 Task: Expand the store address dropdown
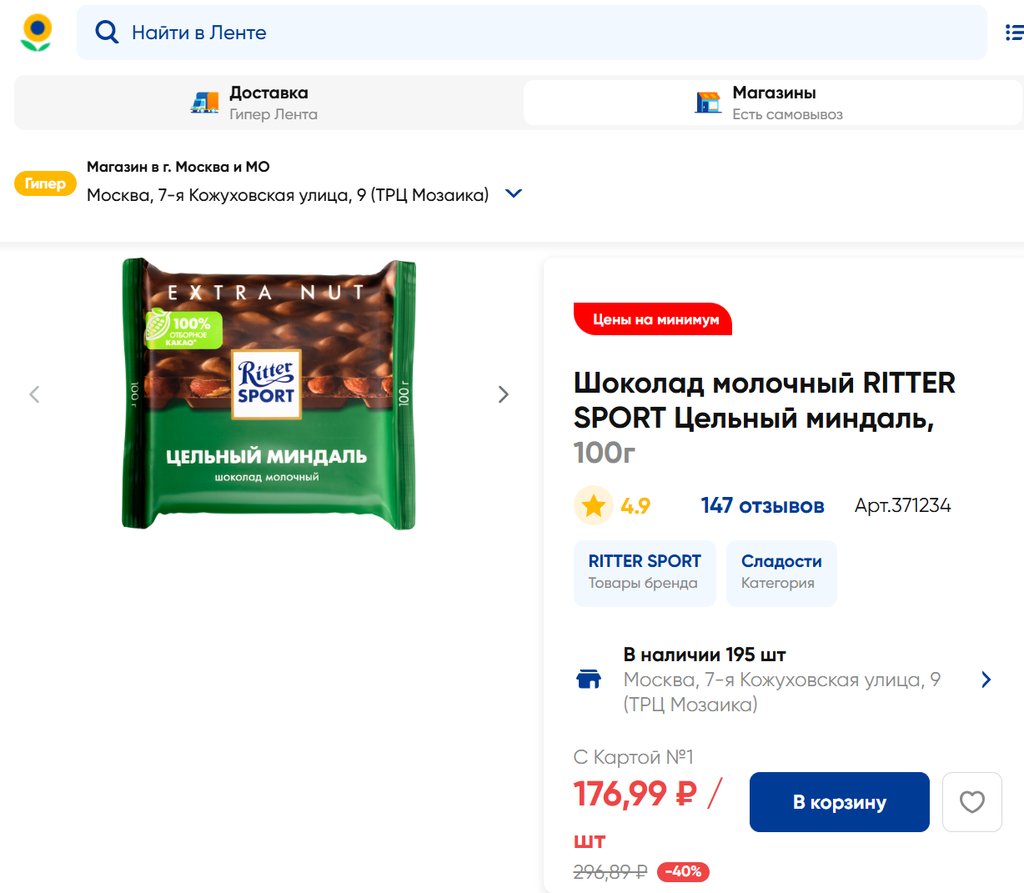tap(514, 194)
